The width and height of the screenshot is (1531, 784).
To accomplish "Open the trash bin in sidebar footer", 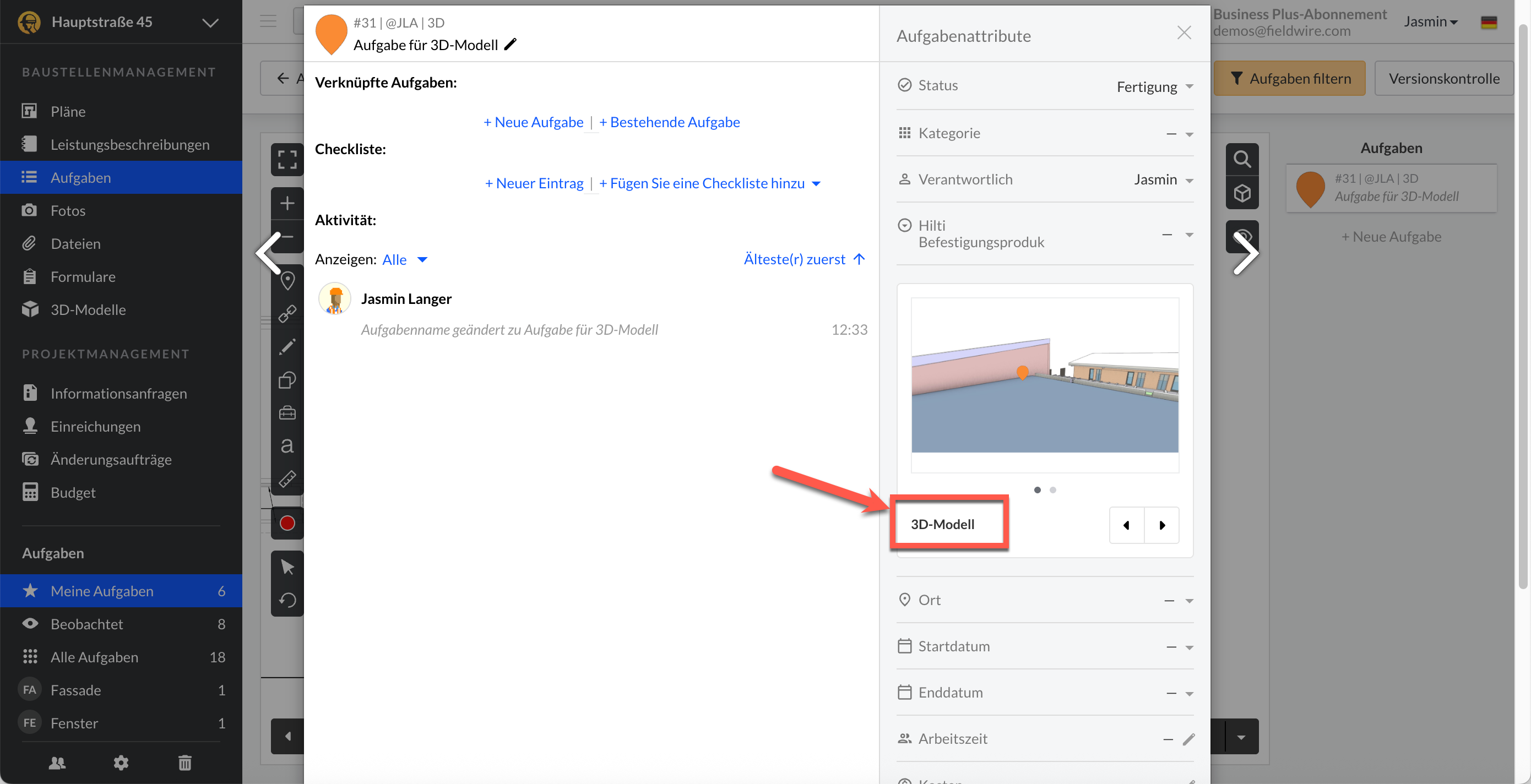I will point(185,763).
